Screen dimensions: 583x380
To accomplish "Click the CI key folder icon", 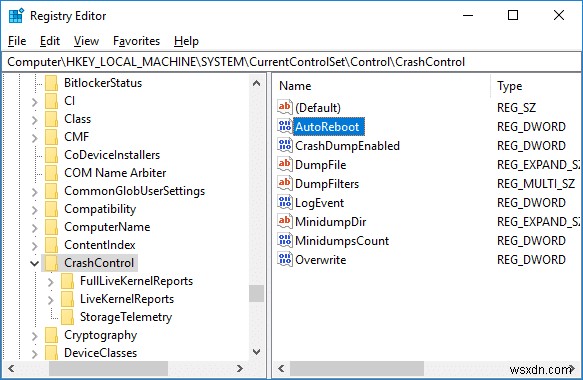I will click(51, 101).
